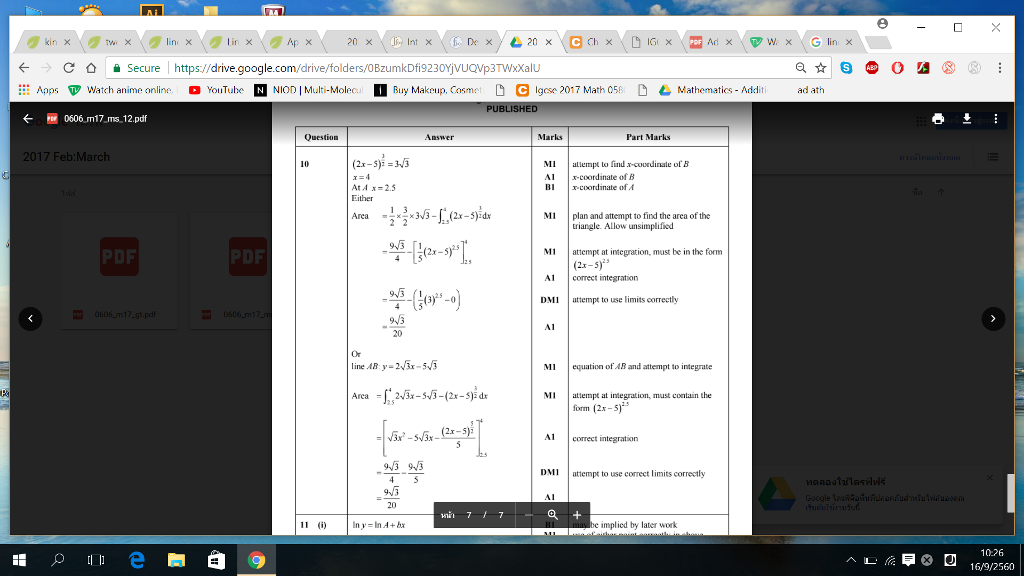
Task: Print the PDF using the printer icon
Action: coord(938,119)
